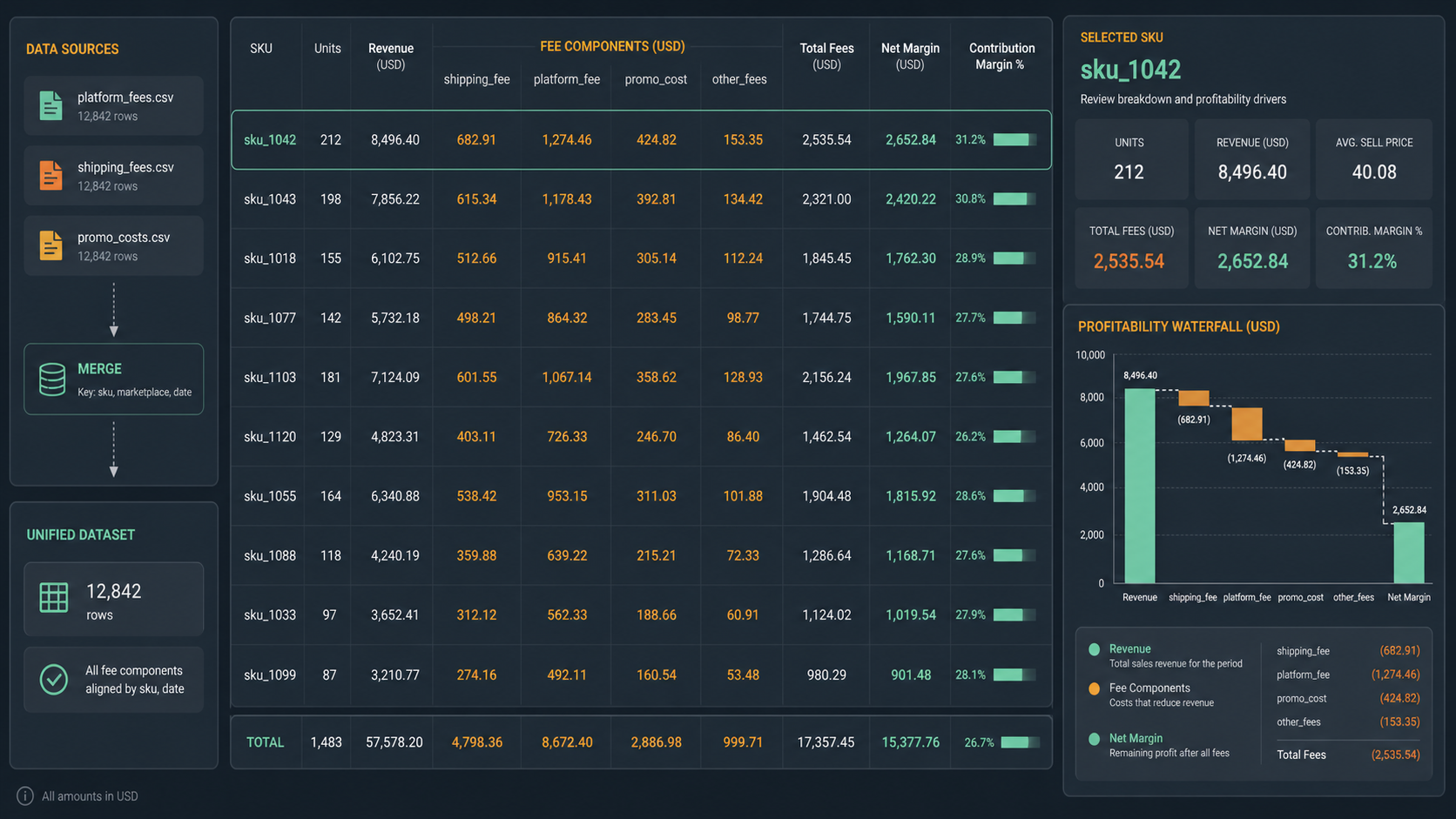
Task: Select the sku_1042 row link
Action: tap(270, 140)
